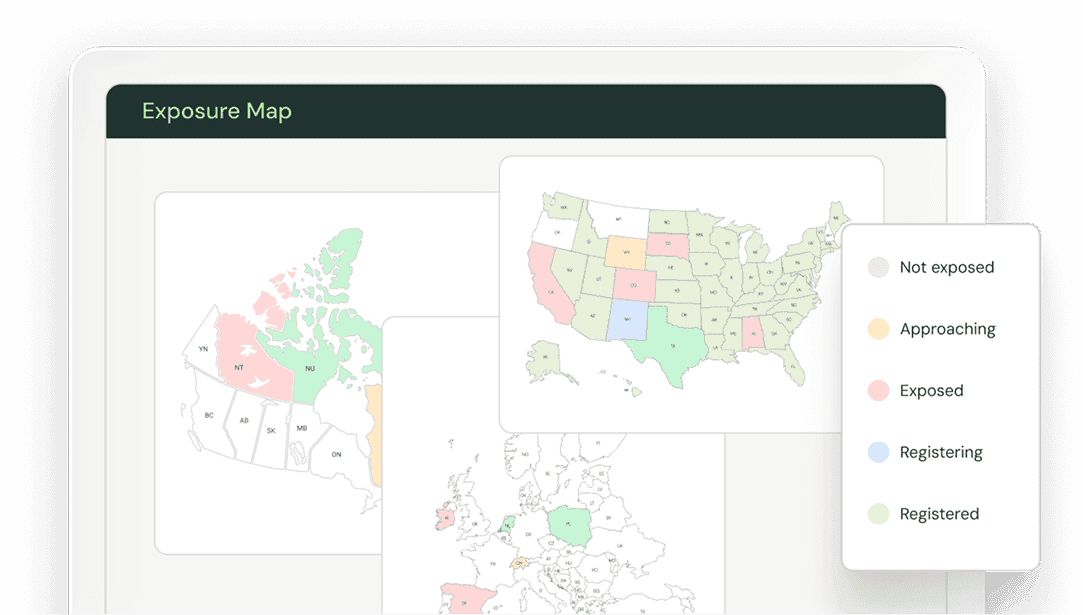Screen dimensions: 1083x615
Task: Select Ontario (ON) on Canada map
Action: pos(336,454)
